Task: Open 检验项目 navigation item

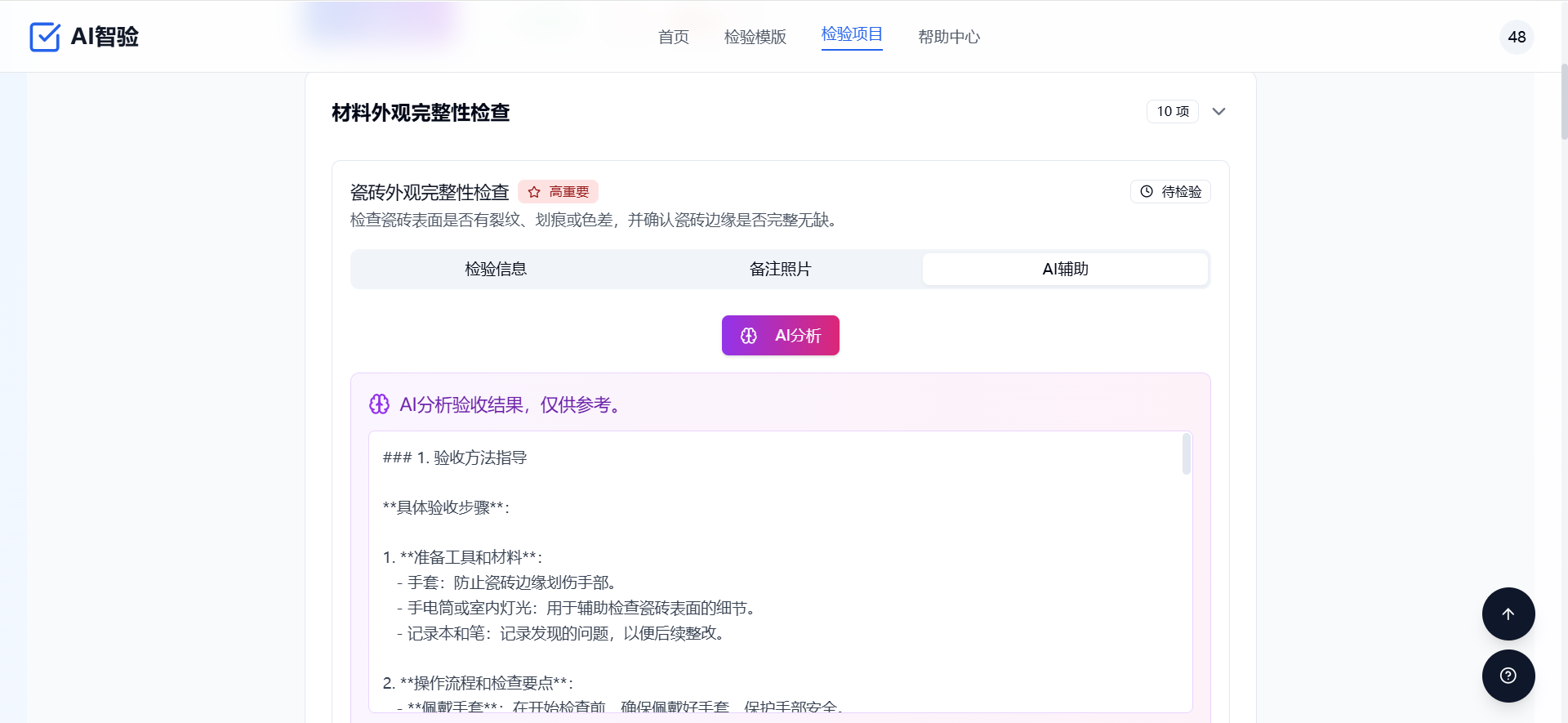Action: (851, 34)
